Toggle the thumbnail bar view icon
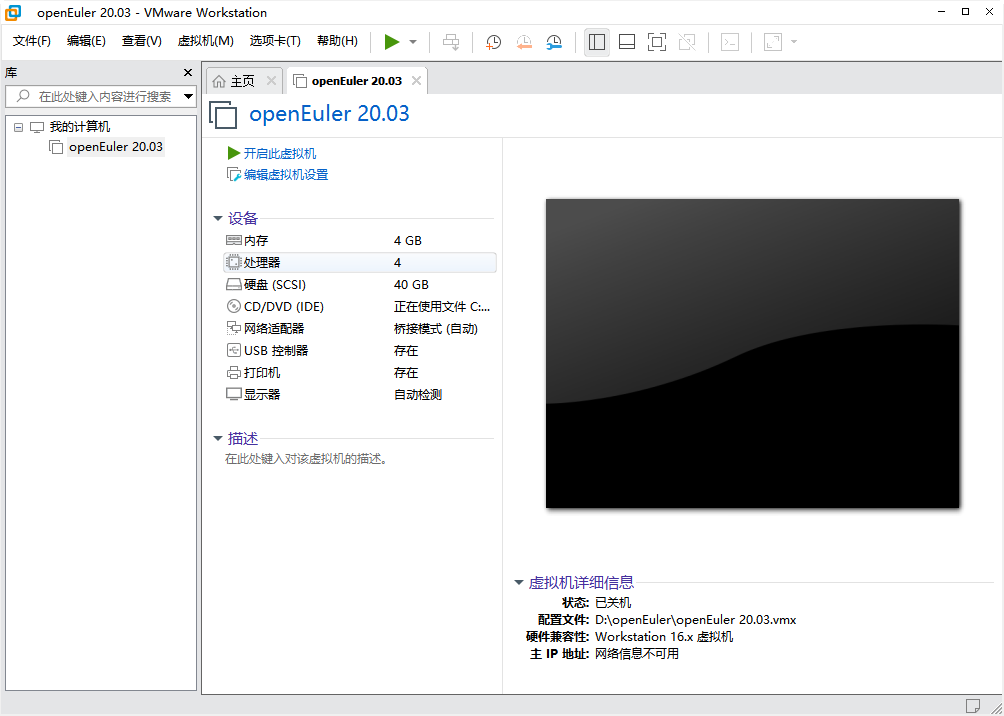The height and width of the screenshot is (716, 1004). click(x=627, y=42)
